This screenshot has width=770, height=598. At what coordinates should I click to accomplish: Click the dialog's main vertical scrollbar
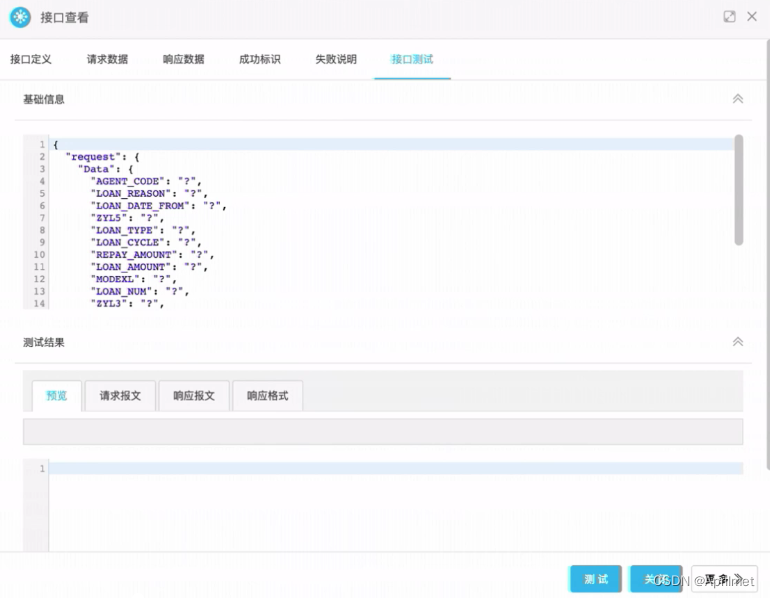767,255
